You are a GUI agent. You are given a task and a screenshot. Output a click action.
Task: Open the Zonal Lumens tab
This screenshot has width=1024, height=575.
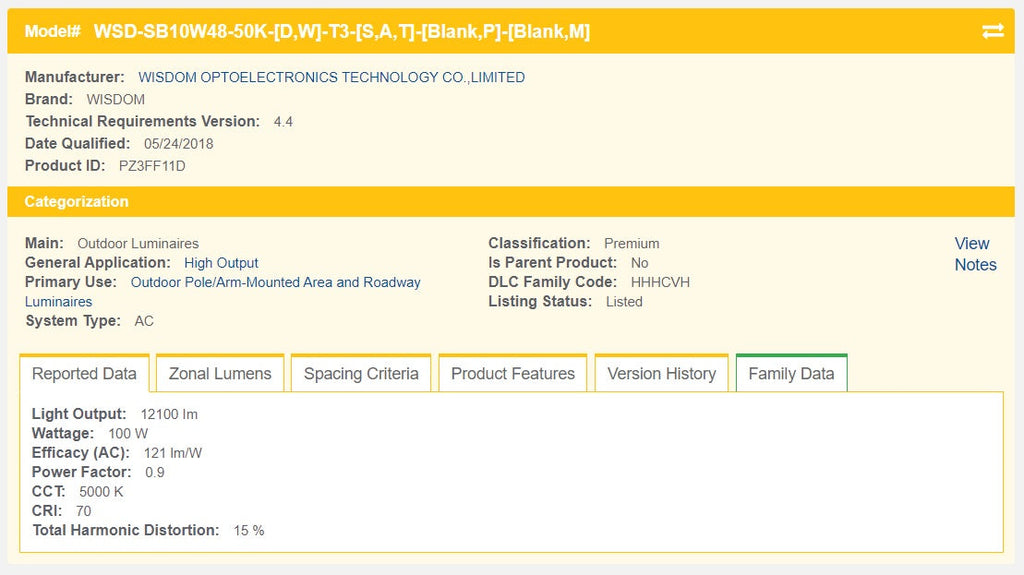pyautogui.click(x=220, y=374)
